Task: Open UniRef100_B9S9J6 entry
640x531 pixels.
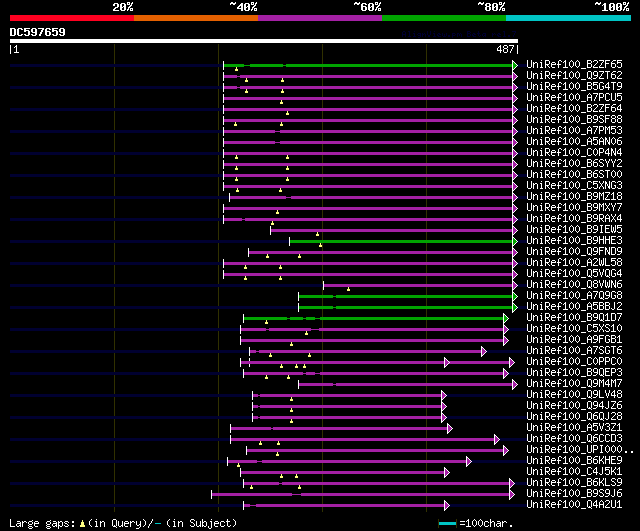Action: pos(574,494)
